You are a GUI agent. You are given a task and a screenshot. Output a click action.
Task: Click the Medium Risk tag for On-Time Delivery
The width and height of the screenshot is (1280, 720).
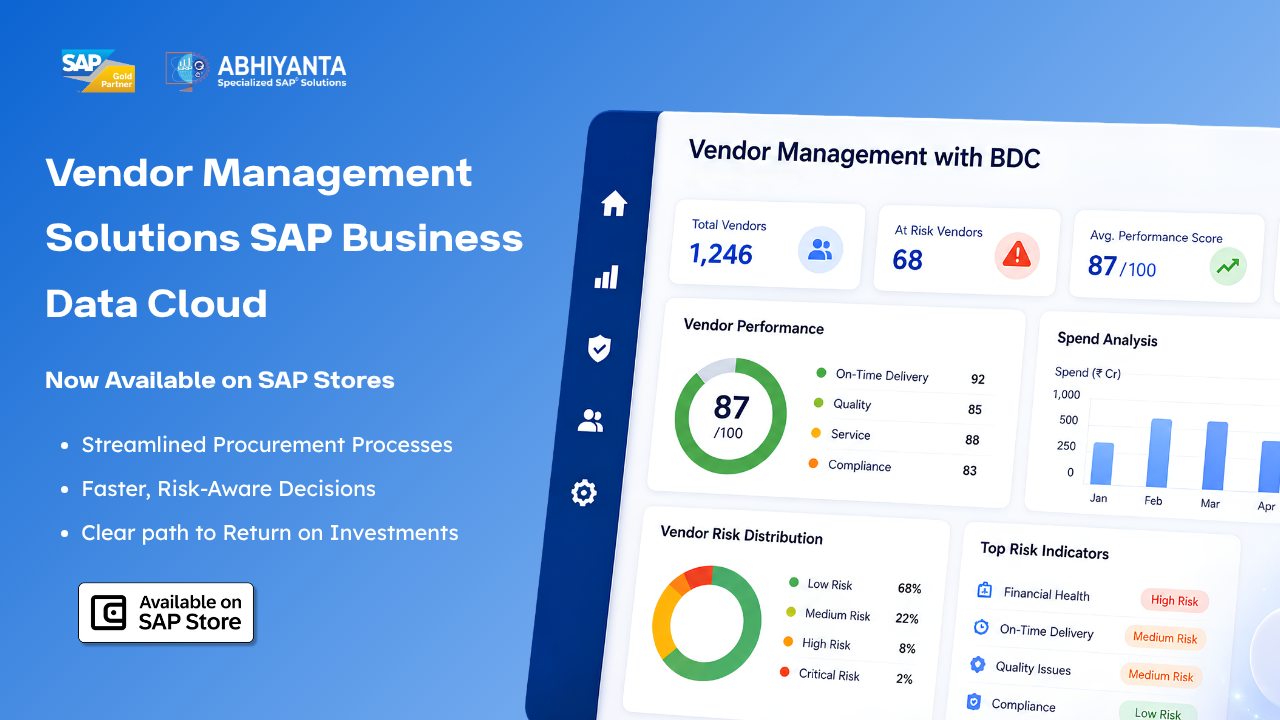pyautogui.click(x=1165, y=637)
